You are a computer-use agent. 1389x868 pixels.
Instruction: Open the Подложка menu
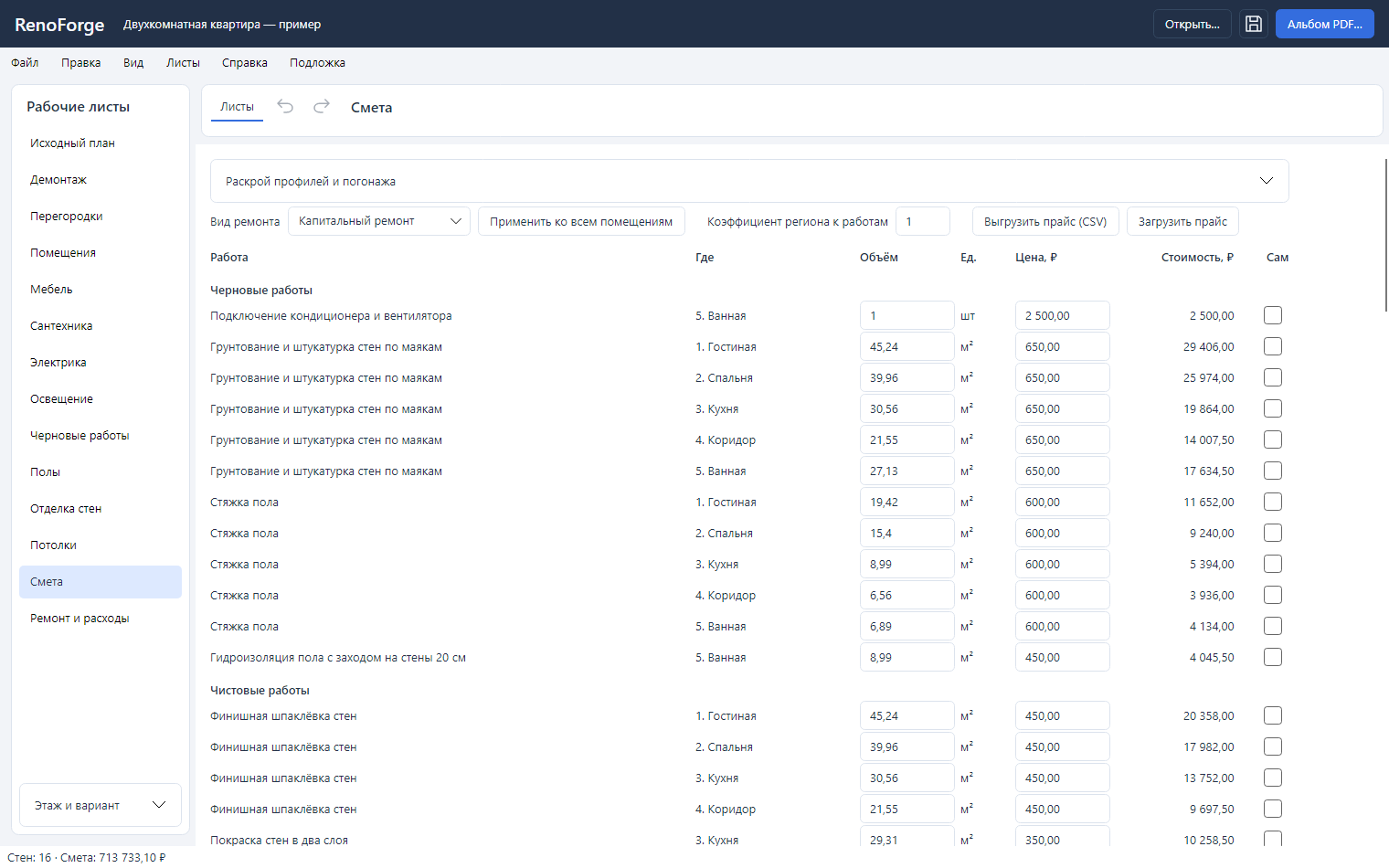click(317, 63)
